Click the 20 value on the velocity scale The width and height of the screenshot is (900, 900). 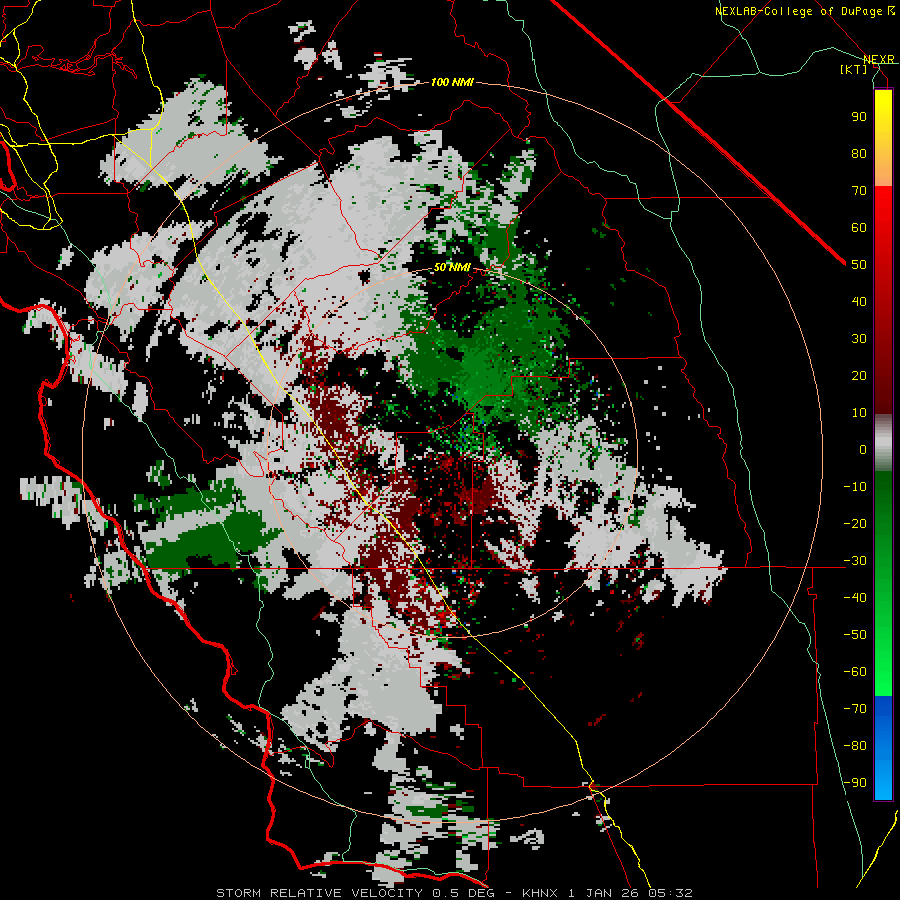click(x=859, y=375)
